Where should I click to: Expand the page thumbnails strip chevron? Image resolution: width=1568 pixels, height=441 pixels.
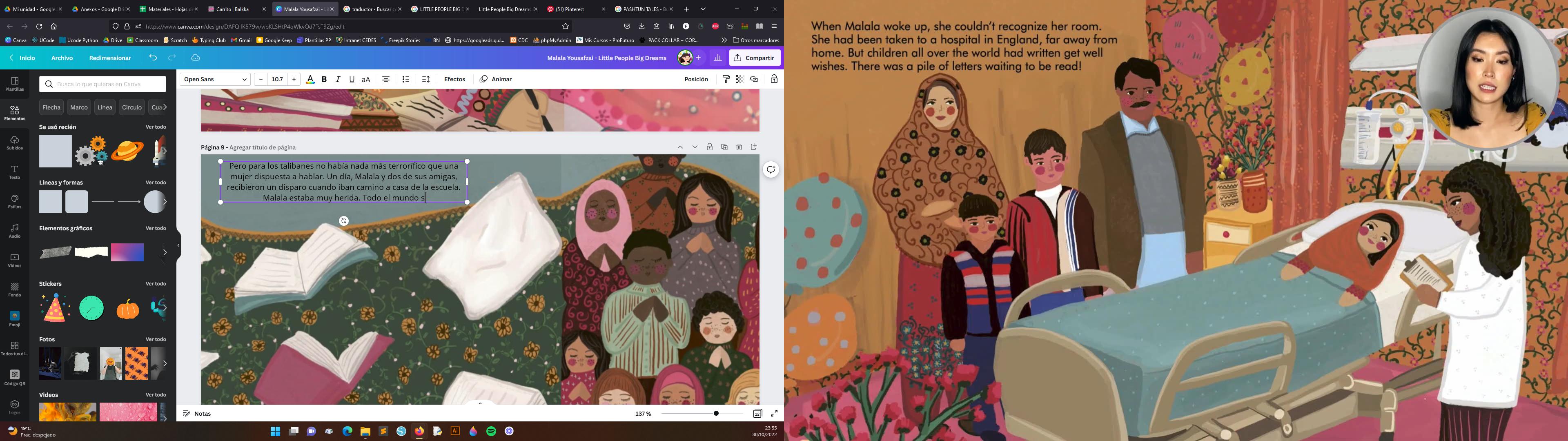point(480,403)
